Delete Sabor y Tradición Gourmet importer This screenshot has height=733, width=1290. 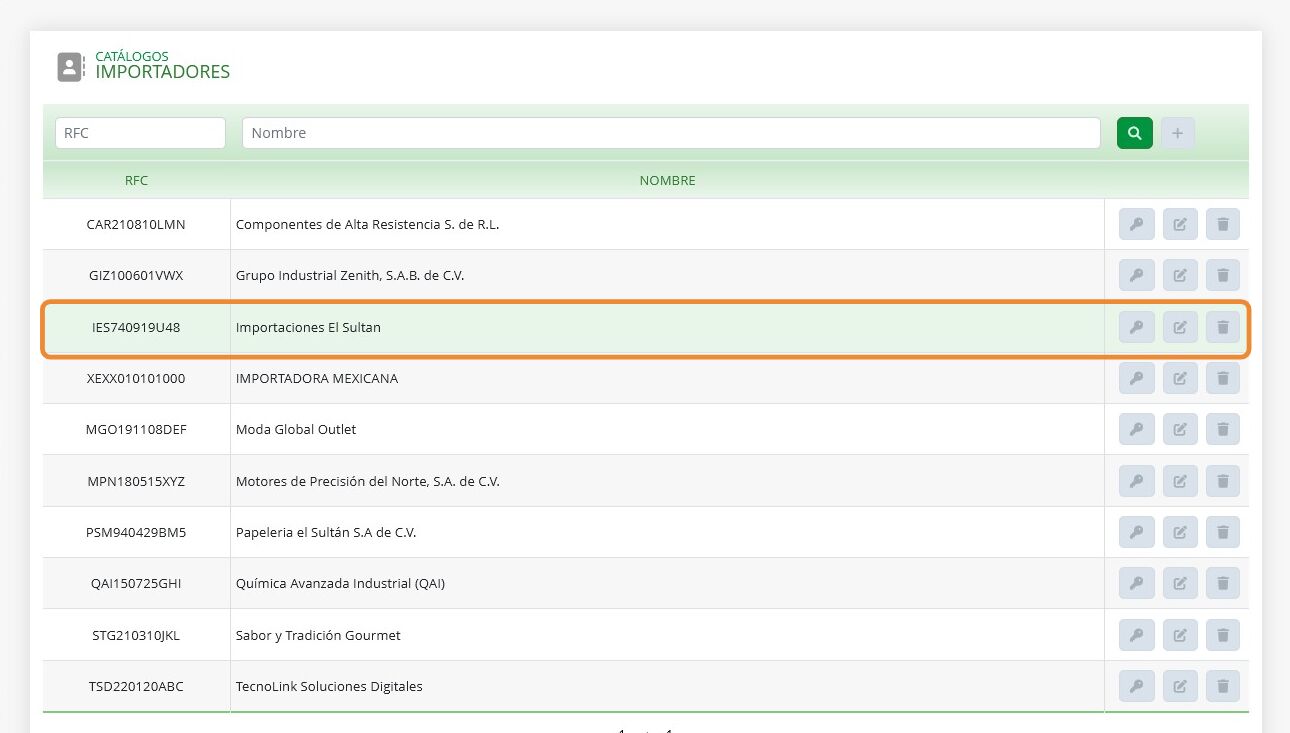click(1223, 635)
